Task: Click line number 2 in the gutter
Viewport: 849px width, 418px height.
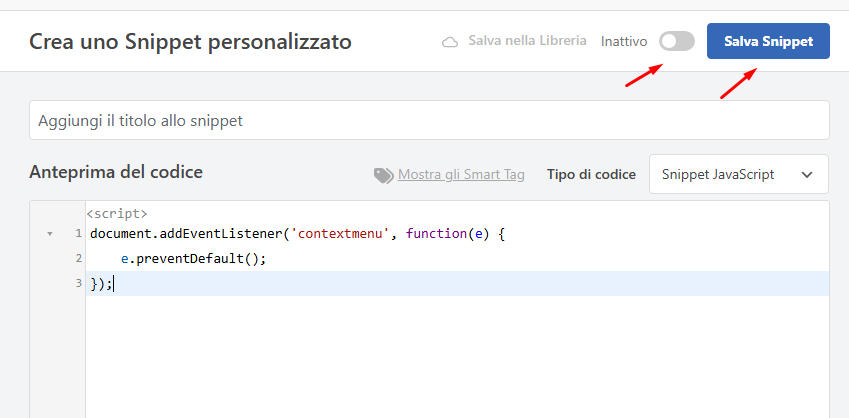Action: (79, 258)
